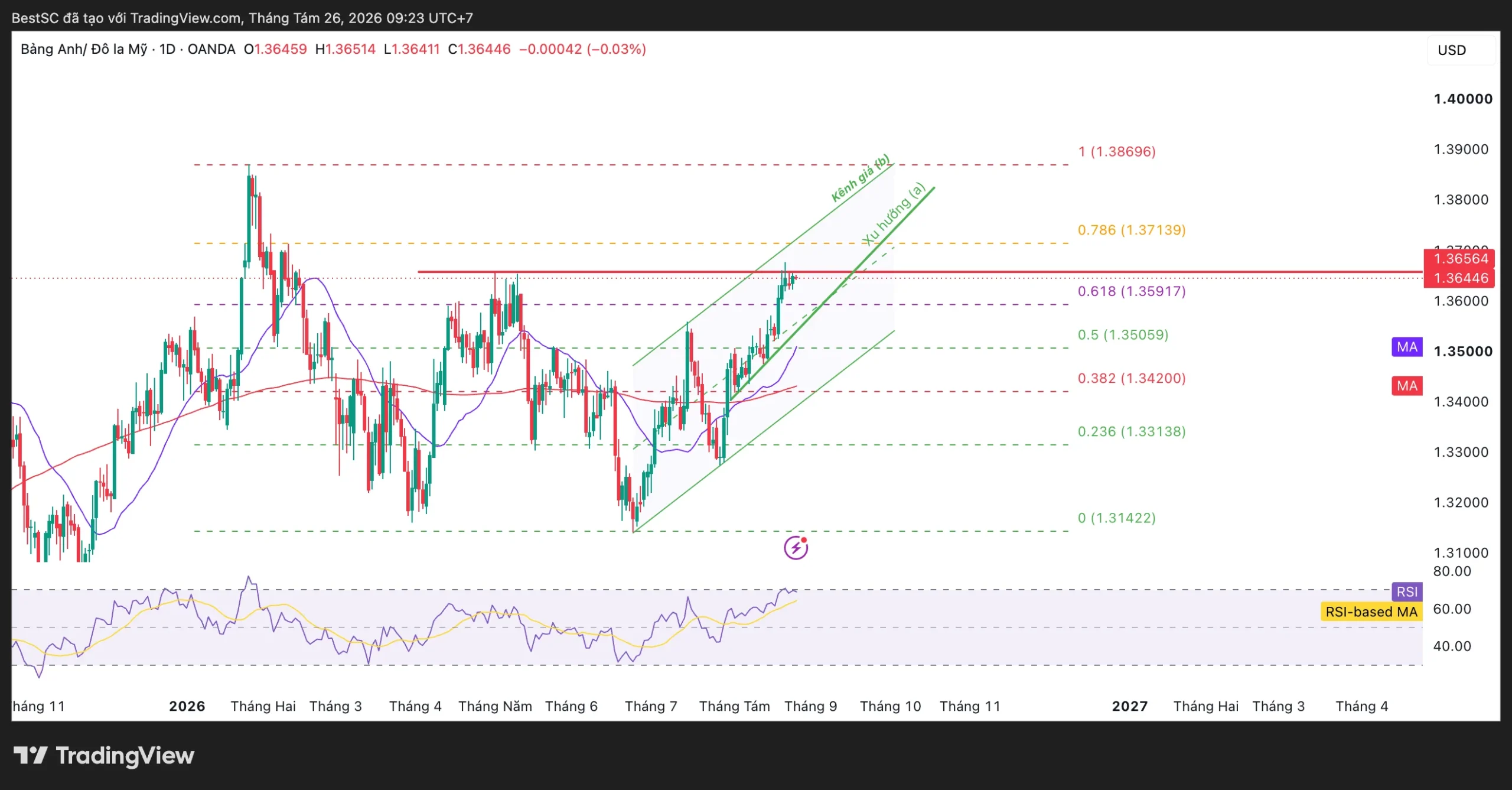Click the purple MA indicator tag
Image resolution: width=1512 pixels, height=790 pixels.
[x=1407, y=347]
